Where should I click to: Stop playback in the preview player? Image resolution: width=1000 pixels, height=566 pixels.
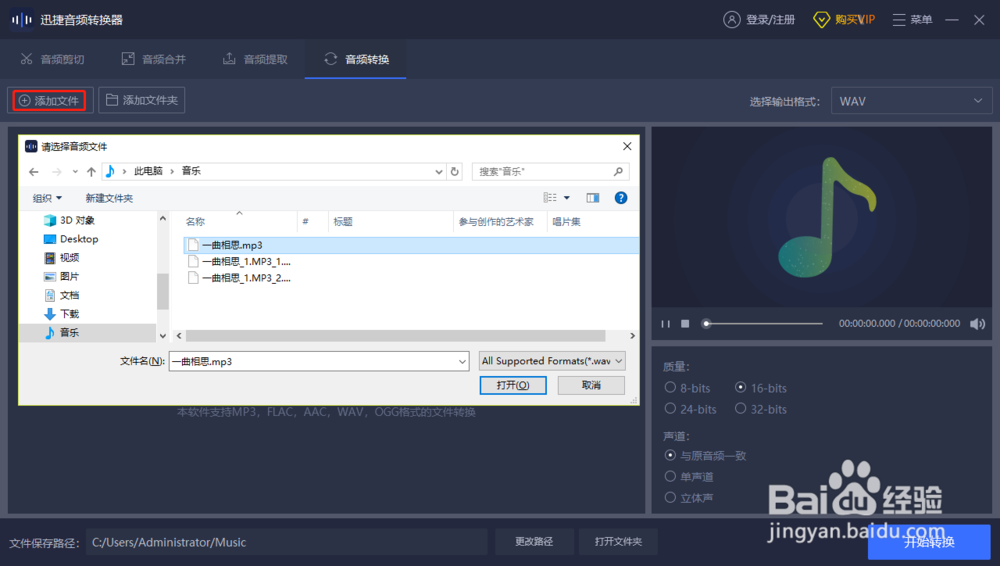click(685, 324)
